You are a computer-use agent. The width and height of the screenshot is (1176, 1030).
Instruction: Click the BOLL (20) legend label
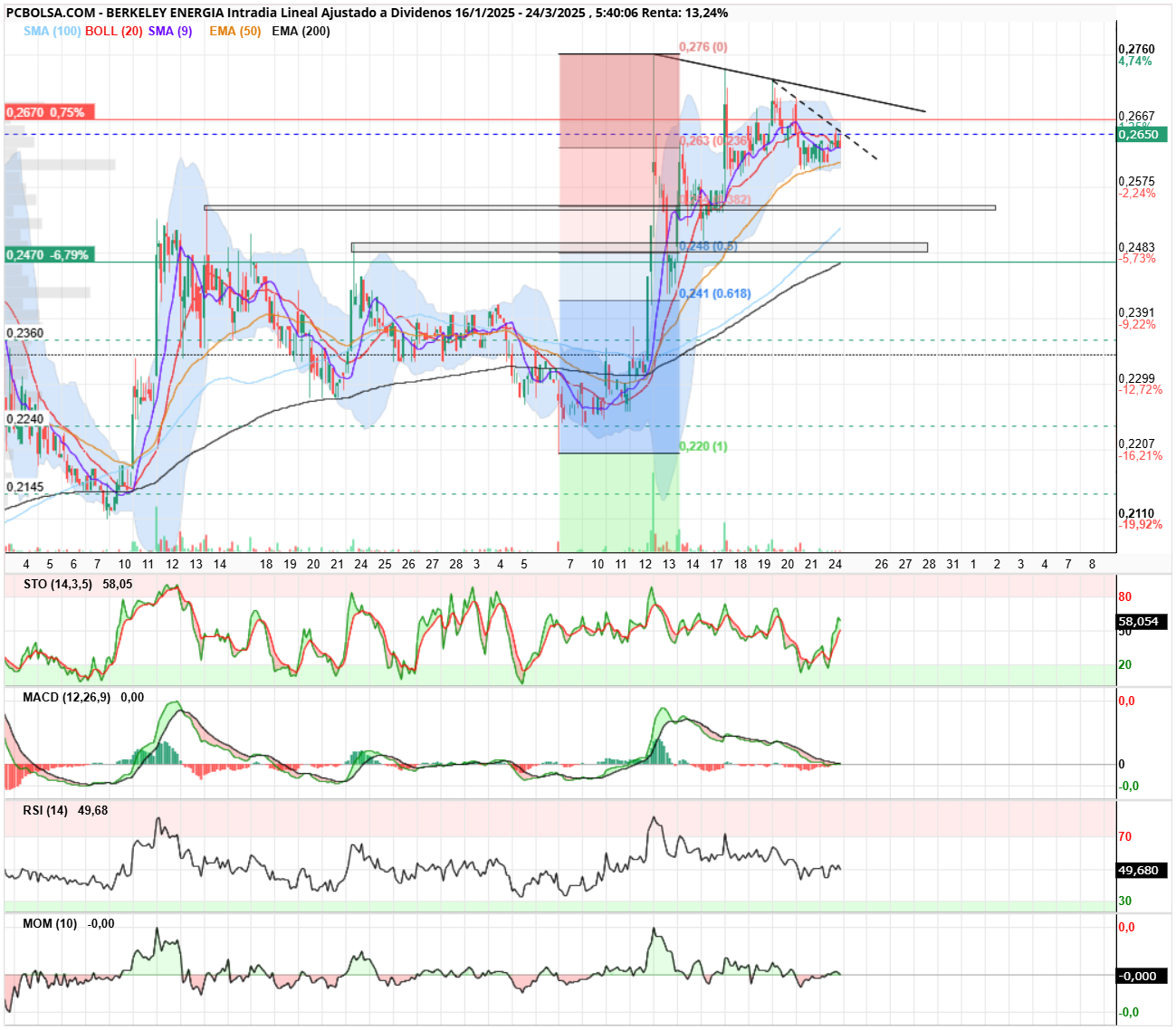[x=114, y=31]
